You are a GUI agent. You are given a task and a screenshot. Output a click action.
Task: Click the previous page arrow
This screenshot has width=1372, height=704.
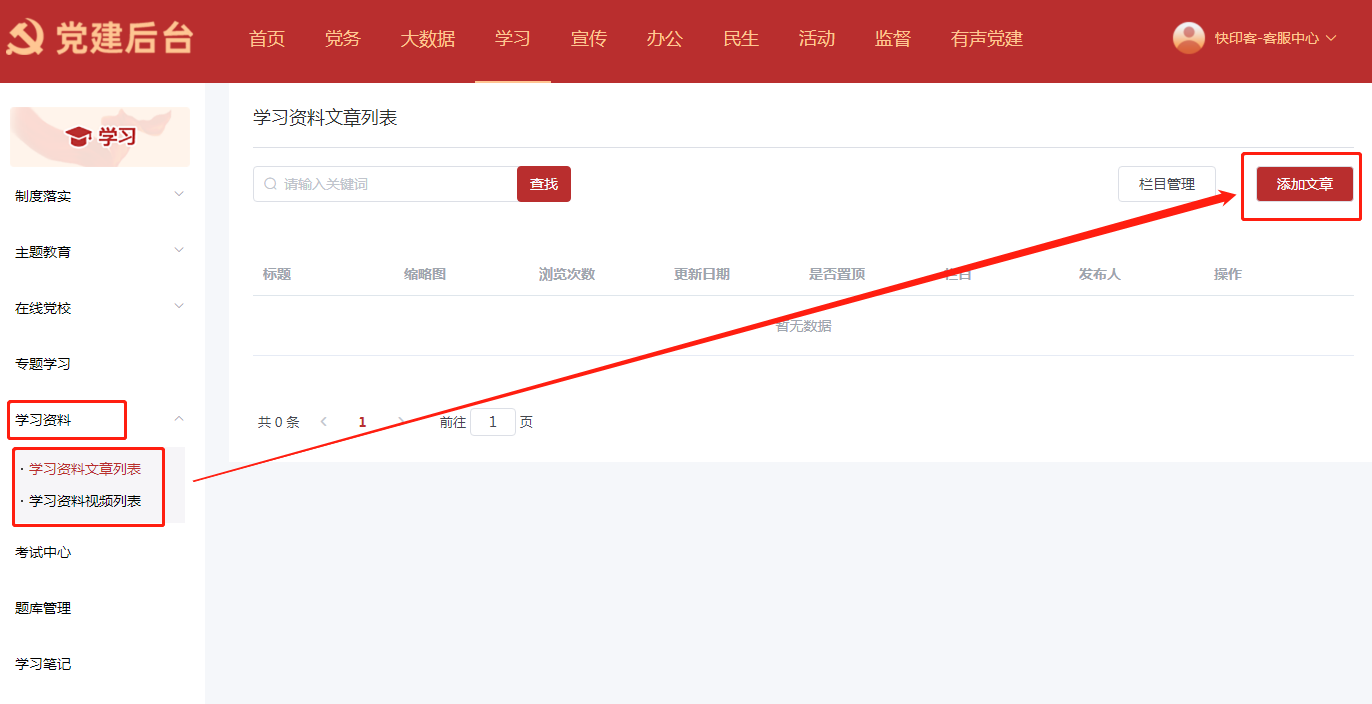pos(323,422)
